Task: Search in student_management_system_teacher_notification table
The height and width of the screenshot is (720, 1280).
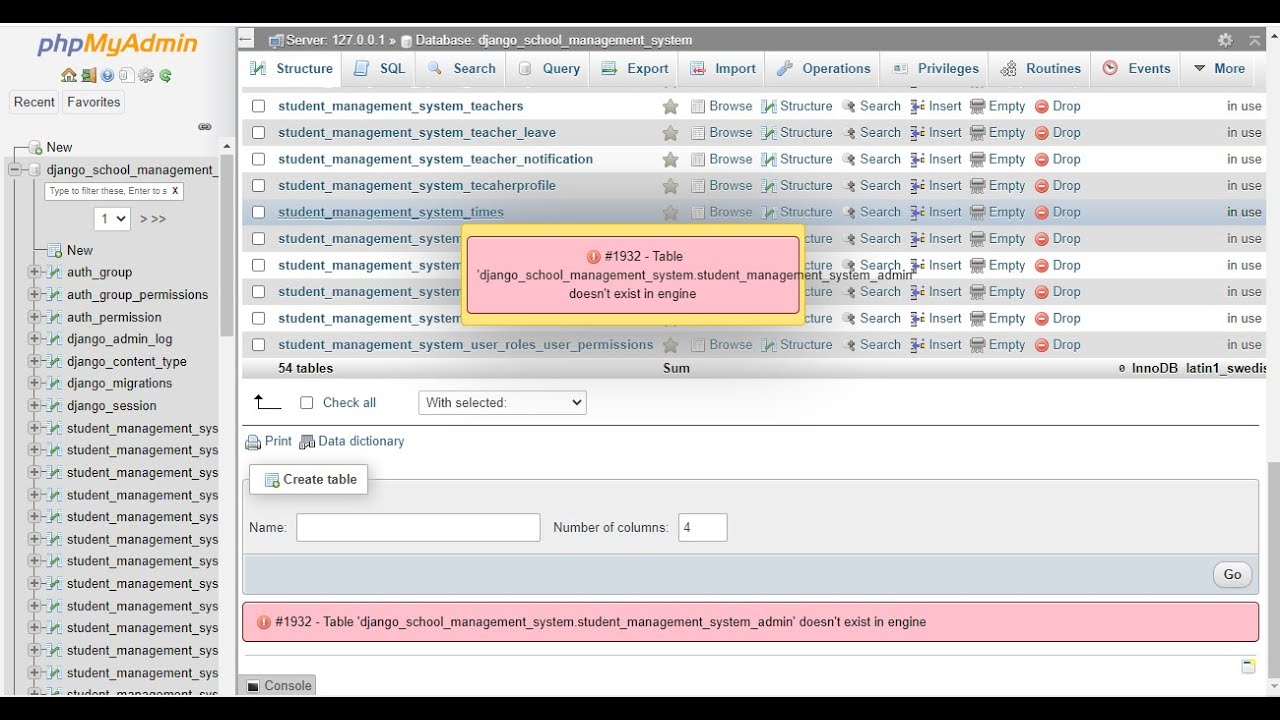Action: pyautogui.click(x=871, y=159)
